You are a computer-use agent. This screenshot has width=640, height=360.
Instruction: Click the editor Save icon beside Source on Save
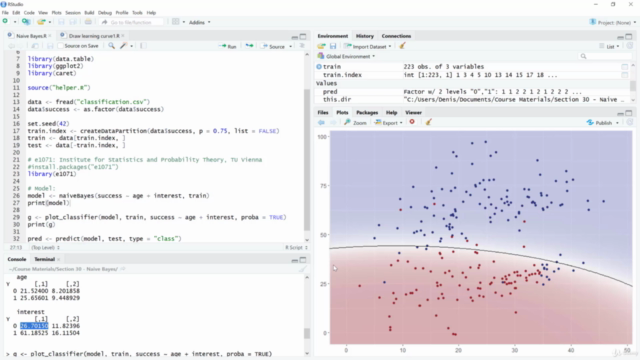[50, 46]
